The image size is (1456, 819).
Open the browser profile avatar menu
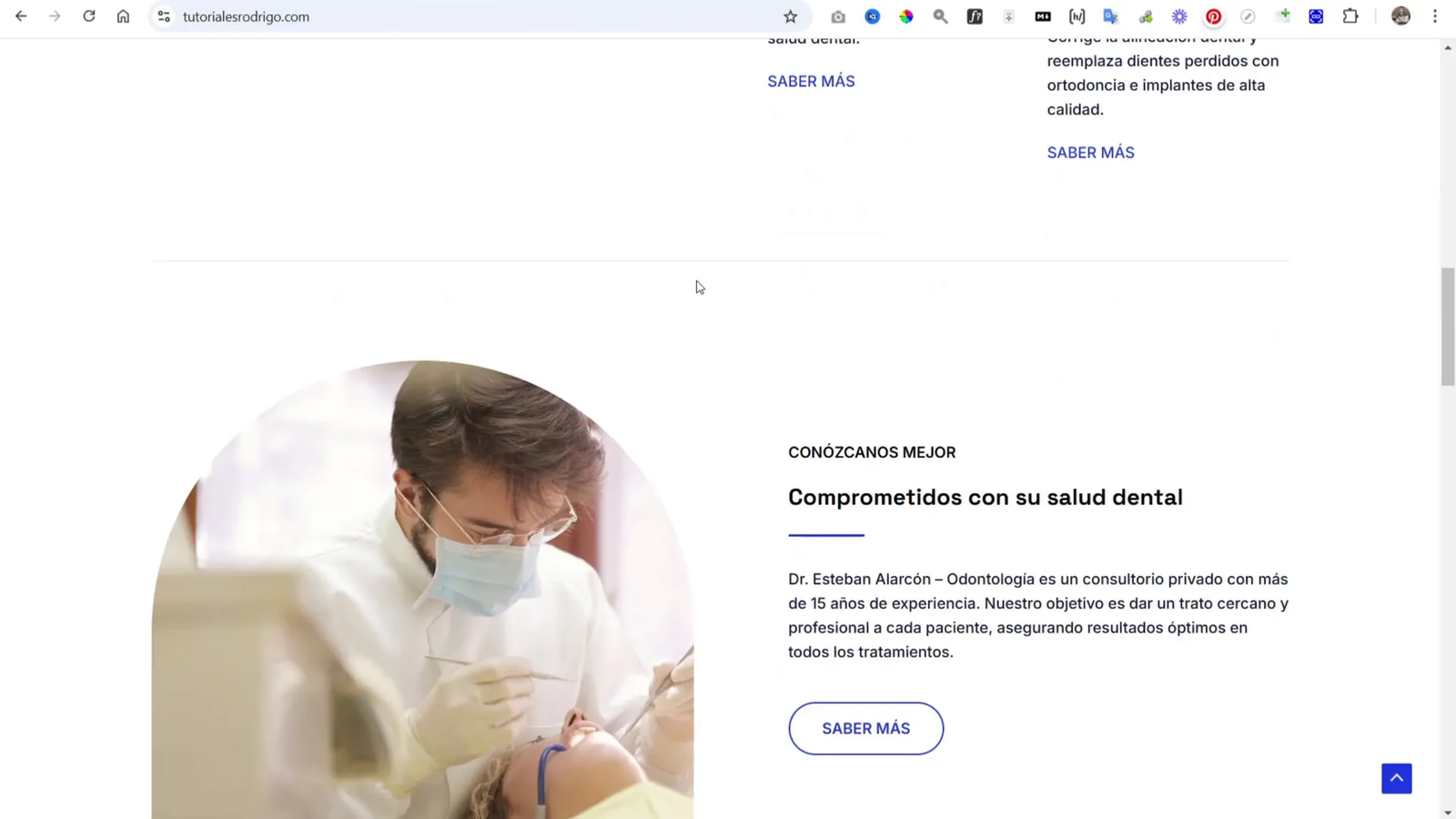(1400, 16)
